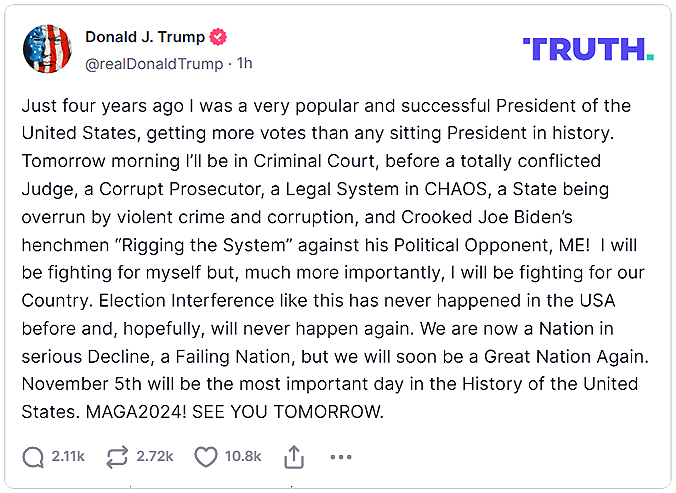
Task: Click the November 5th text
Action: tap(74, 384)
